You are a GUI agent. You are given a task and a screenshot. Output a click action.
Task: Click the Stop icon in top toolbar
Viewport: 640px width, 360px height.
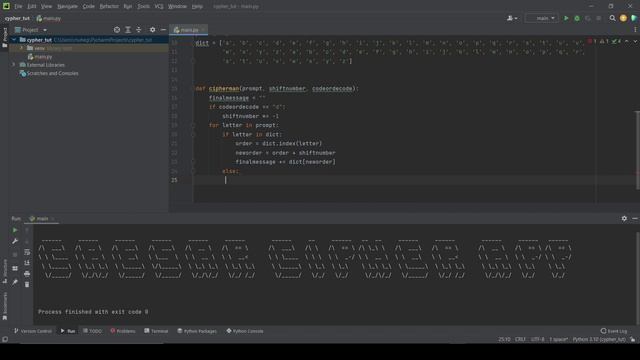599,18
